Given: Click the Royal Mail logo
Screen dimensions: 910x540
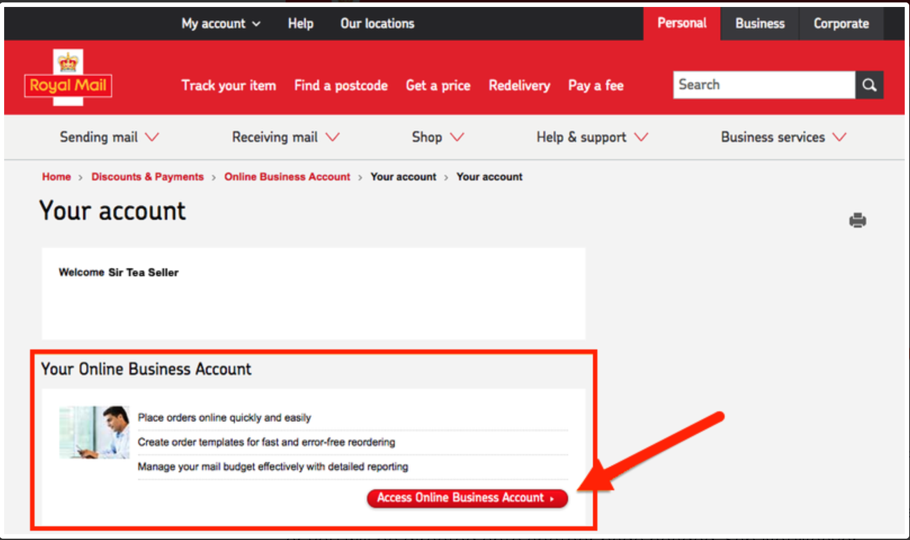Looking at the screenshot, I should click(68, 78).
